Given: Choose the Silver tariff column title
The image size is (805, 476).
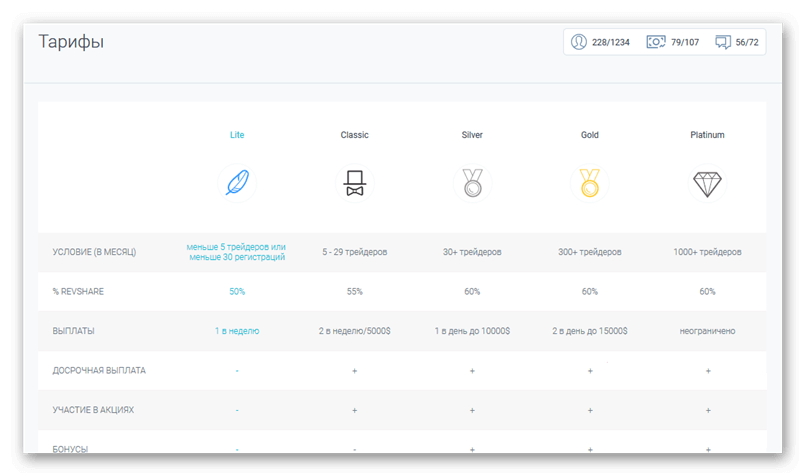Looking at the screenshot, I should point(472,135).
